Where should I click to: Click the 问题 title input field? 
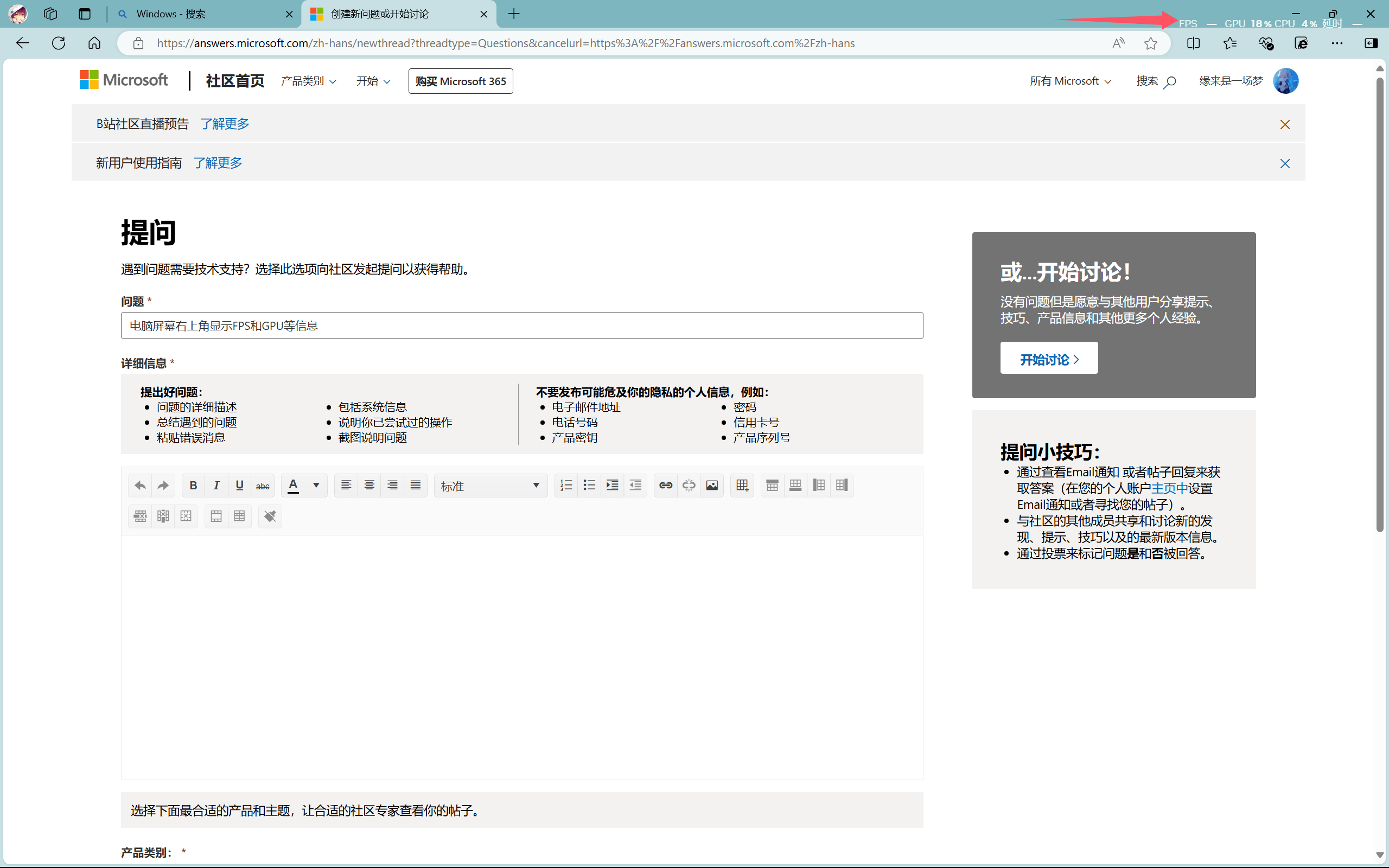[x=521, y=325]
